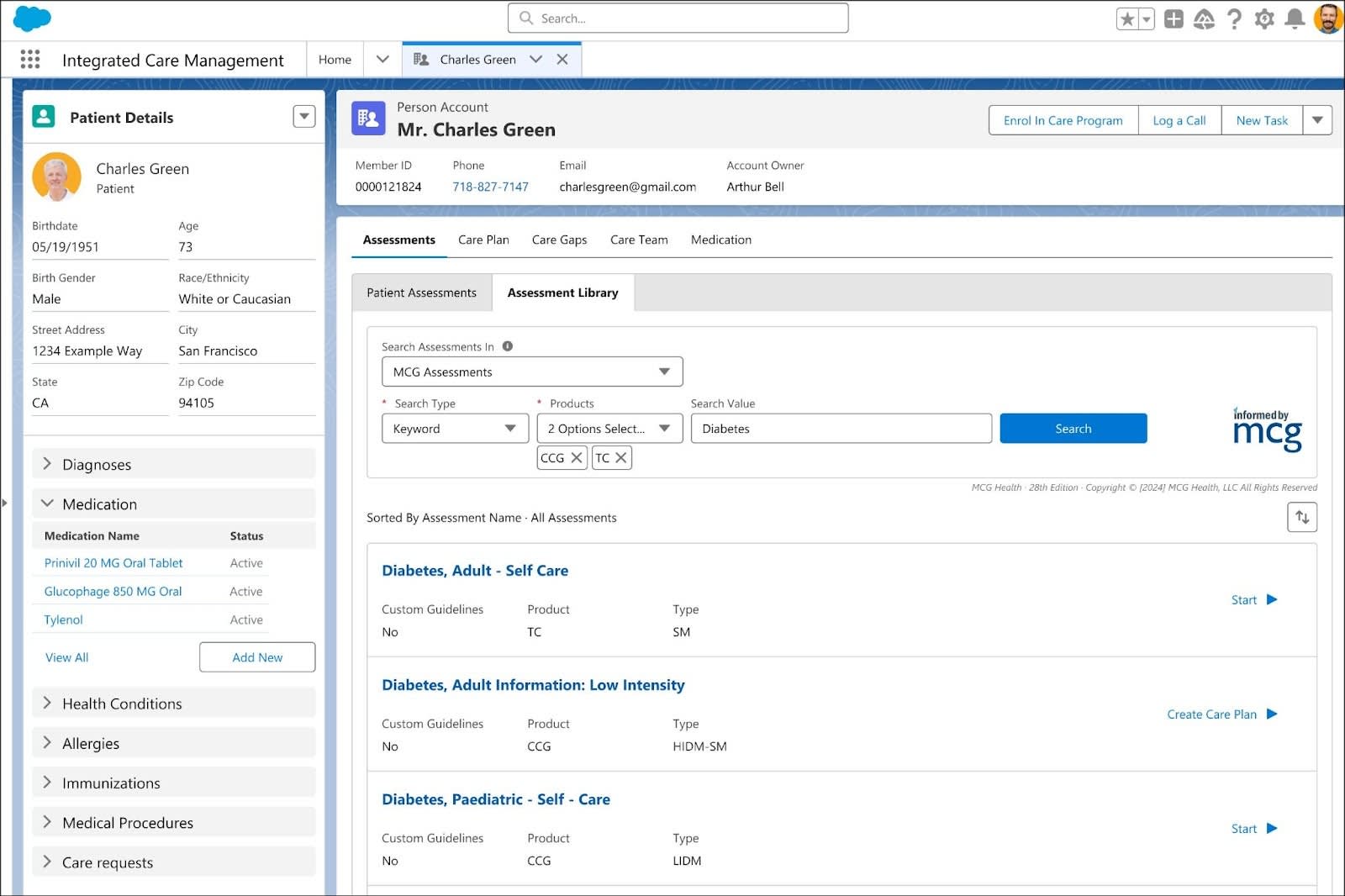Viewport: 1345px width, 896px height.
Task: Start the Diabetes, Adult - Self Care assessment
Action: click(1254, 599)
